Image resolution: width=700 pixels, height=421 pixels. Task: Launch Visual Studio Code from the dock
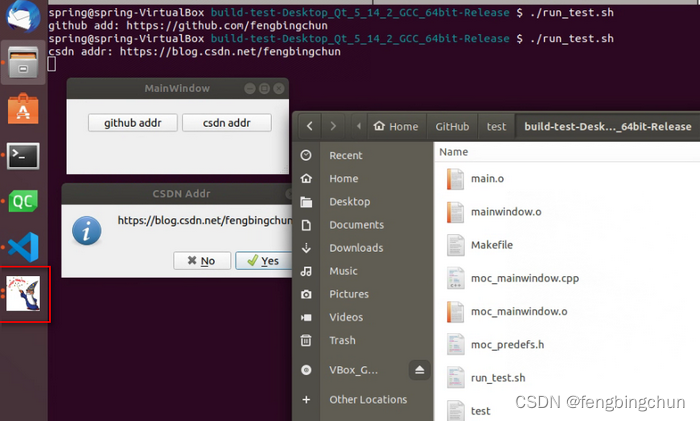pos(23,247)
